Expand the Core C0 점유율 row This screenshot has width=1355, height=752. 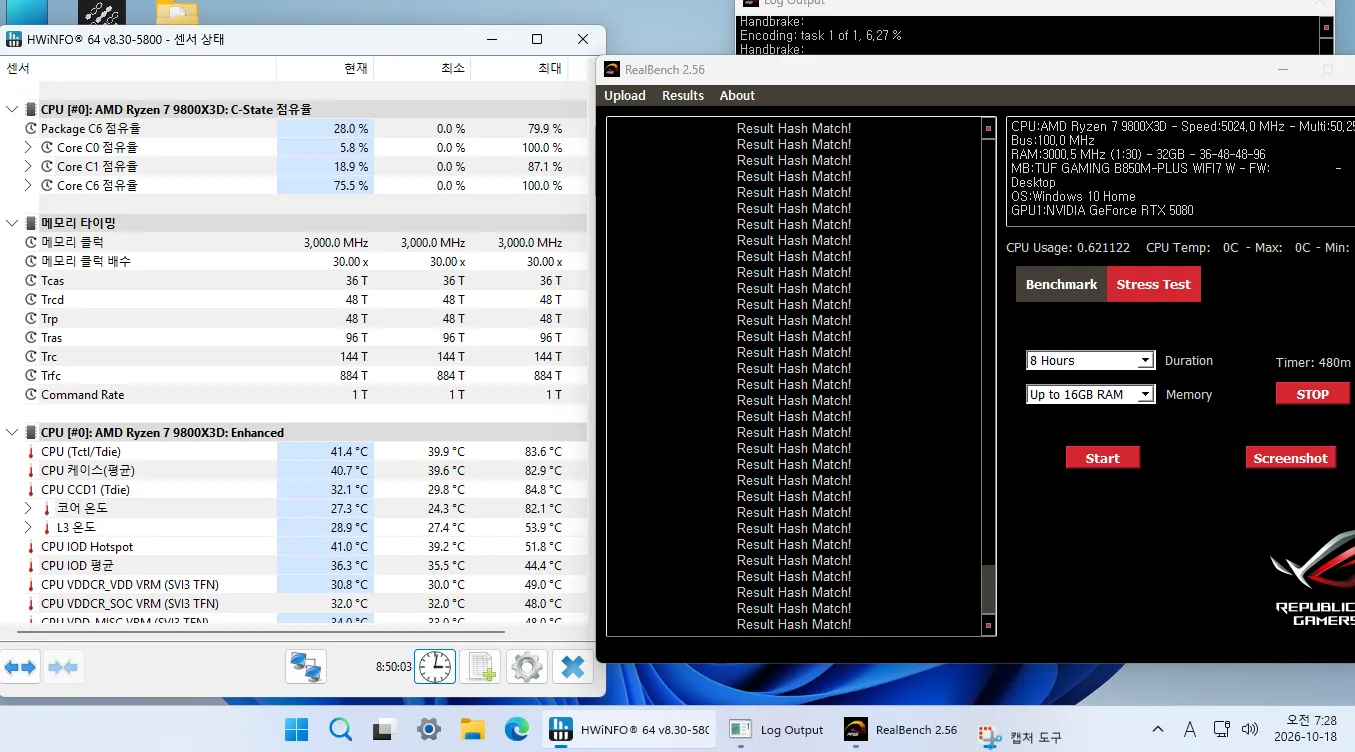28,148
